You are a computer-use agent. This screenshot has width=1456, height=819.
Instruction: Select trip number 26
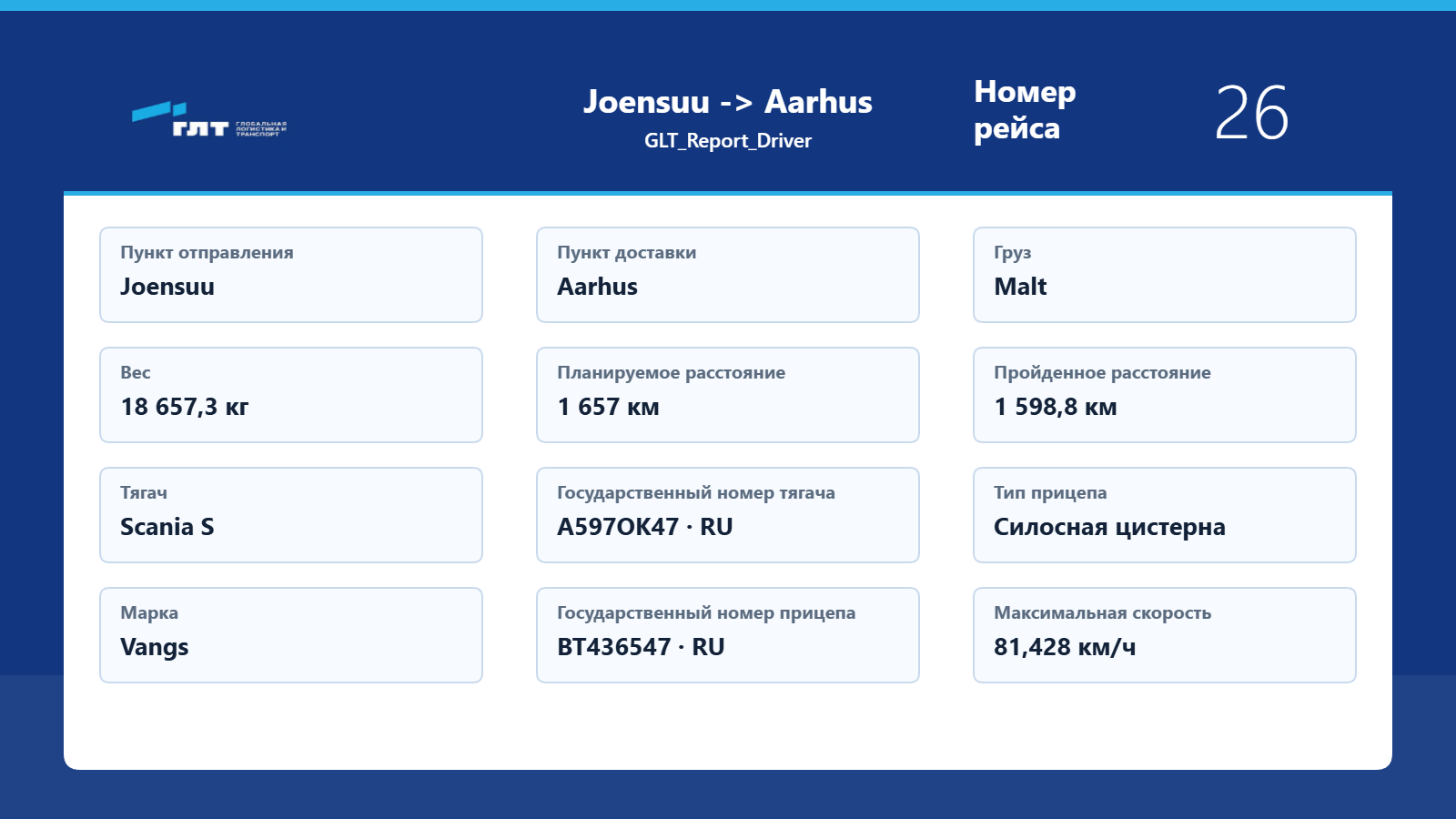click(x=1252, y=114)
